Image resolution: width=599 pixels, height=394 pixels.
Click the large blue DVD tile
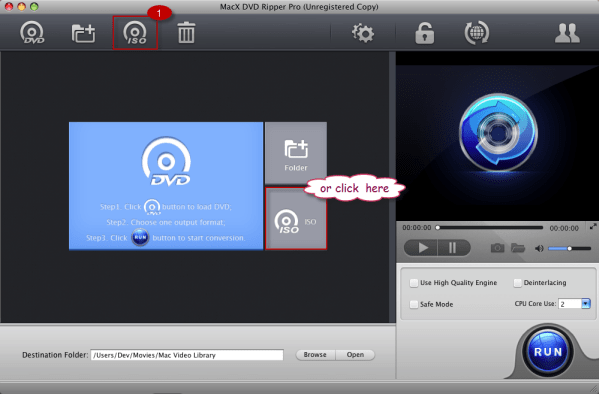point(166,186)
